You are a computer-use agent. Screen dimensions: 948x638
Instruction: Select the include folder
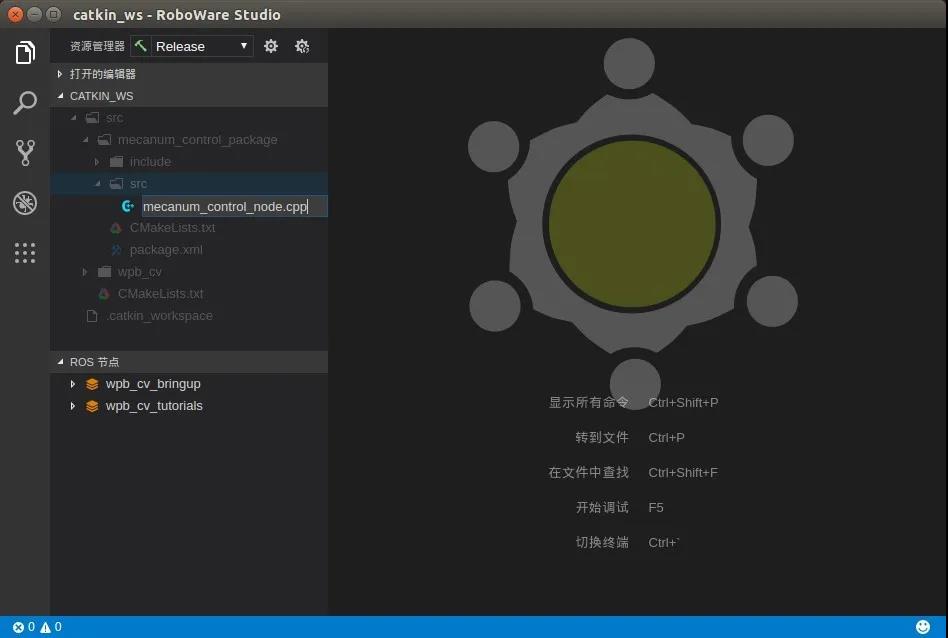(x=150, y=161)
